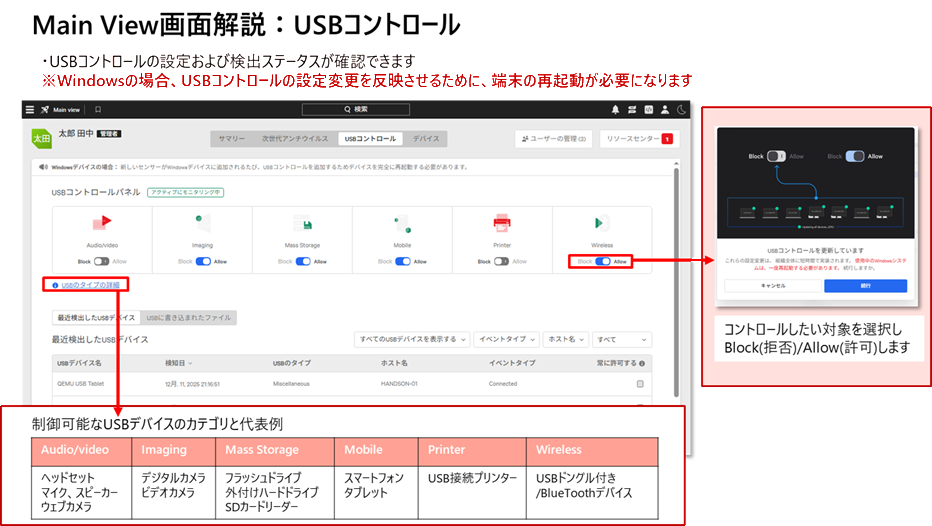Check the always-allow box for QEMU USB Tablet
The image size is (932, 526).
[640, 384]
